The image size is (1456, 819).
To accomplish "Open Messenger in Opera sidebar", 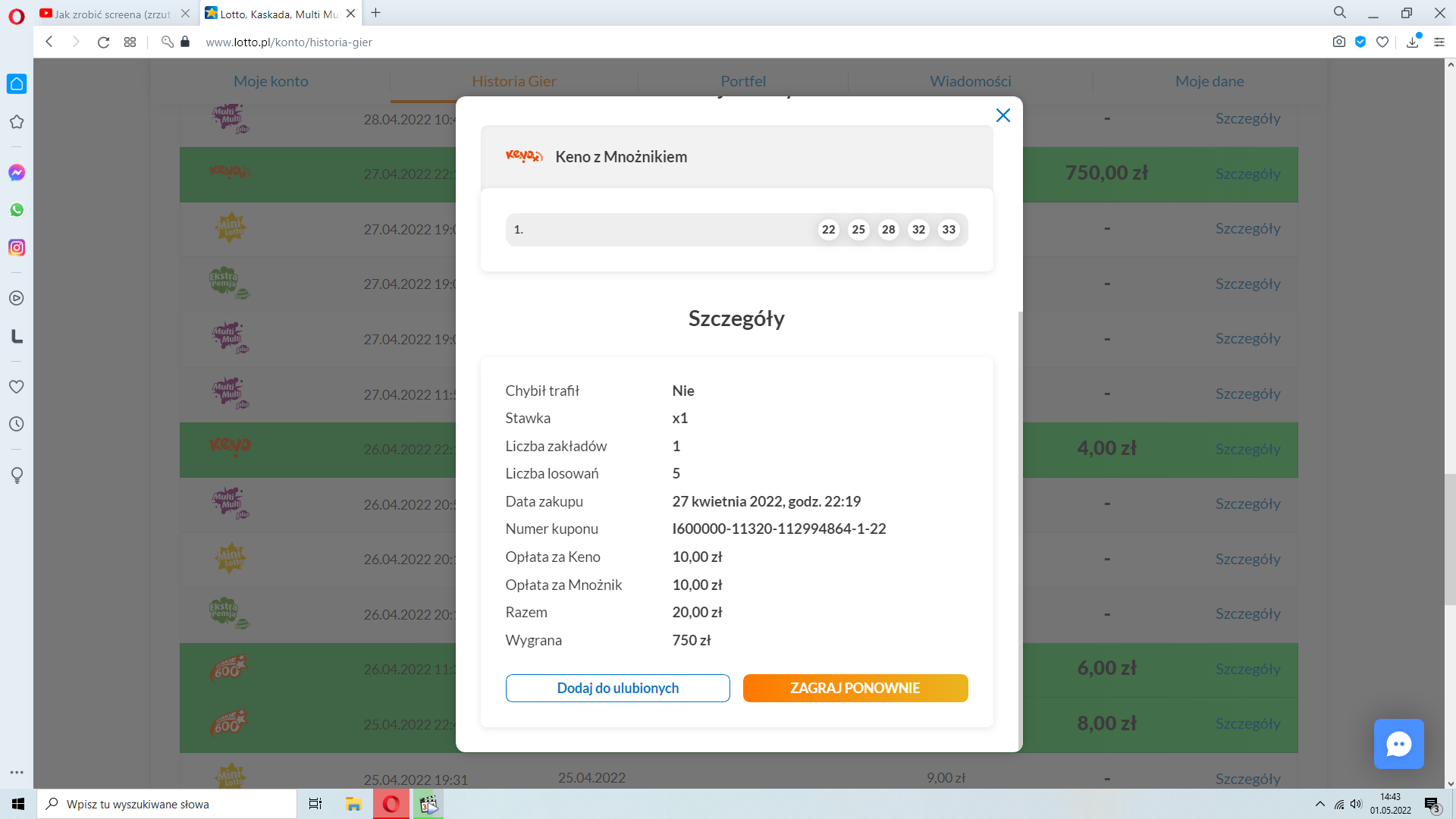I will (17, 173).
